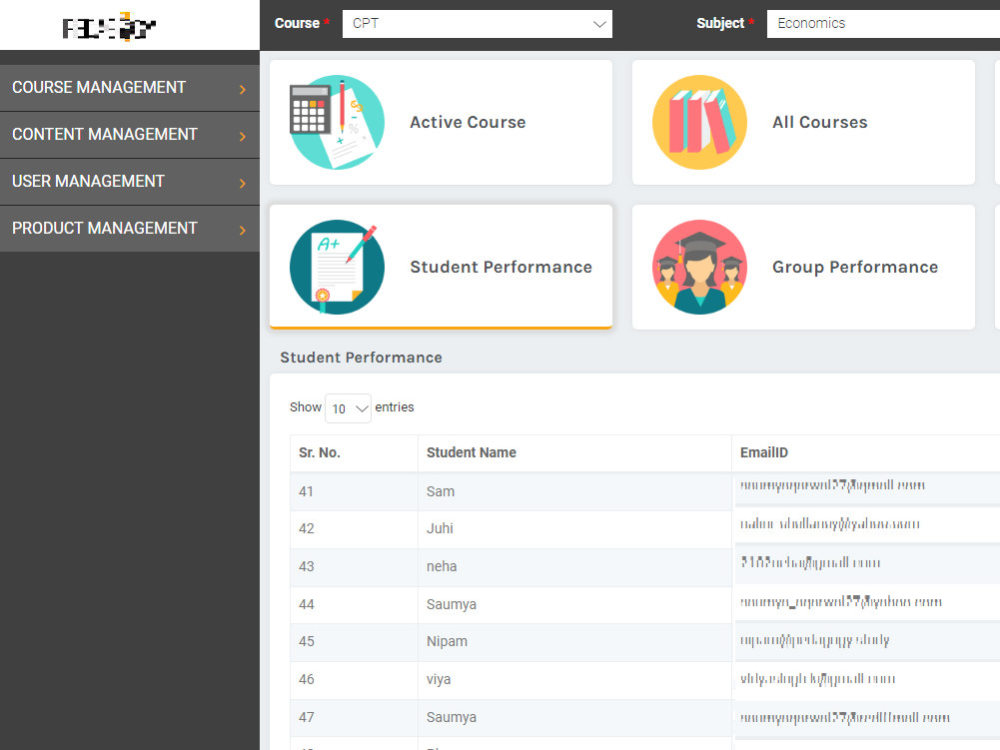Click the Group Performance graduates icon
Viewport: 1000px width, 750px height.
pyautogui.click(x=700, y=267)
